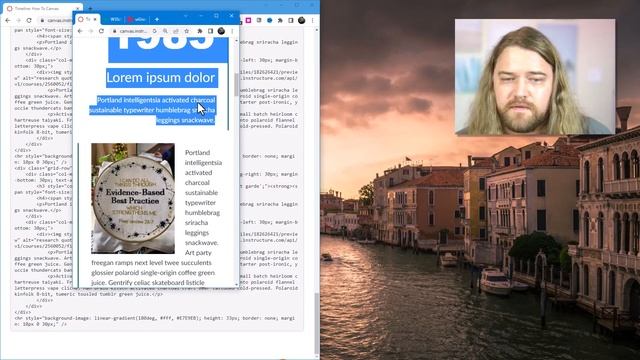This screenshot has height=360, width=640.
Task: Click the highlighted Portland intelligentsia paragraph
Action: (x=153, y=110)
